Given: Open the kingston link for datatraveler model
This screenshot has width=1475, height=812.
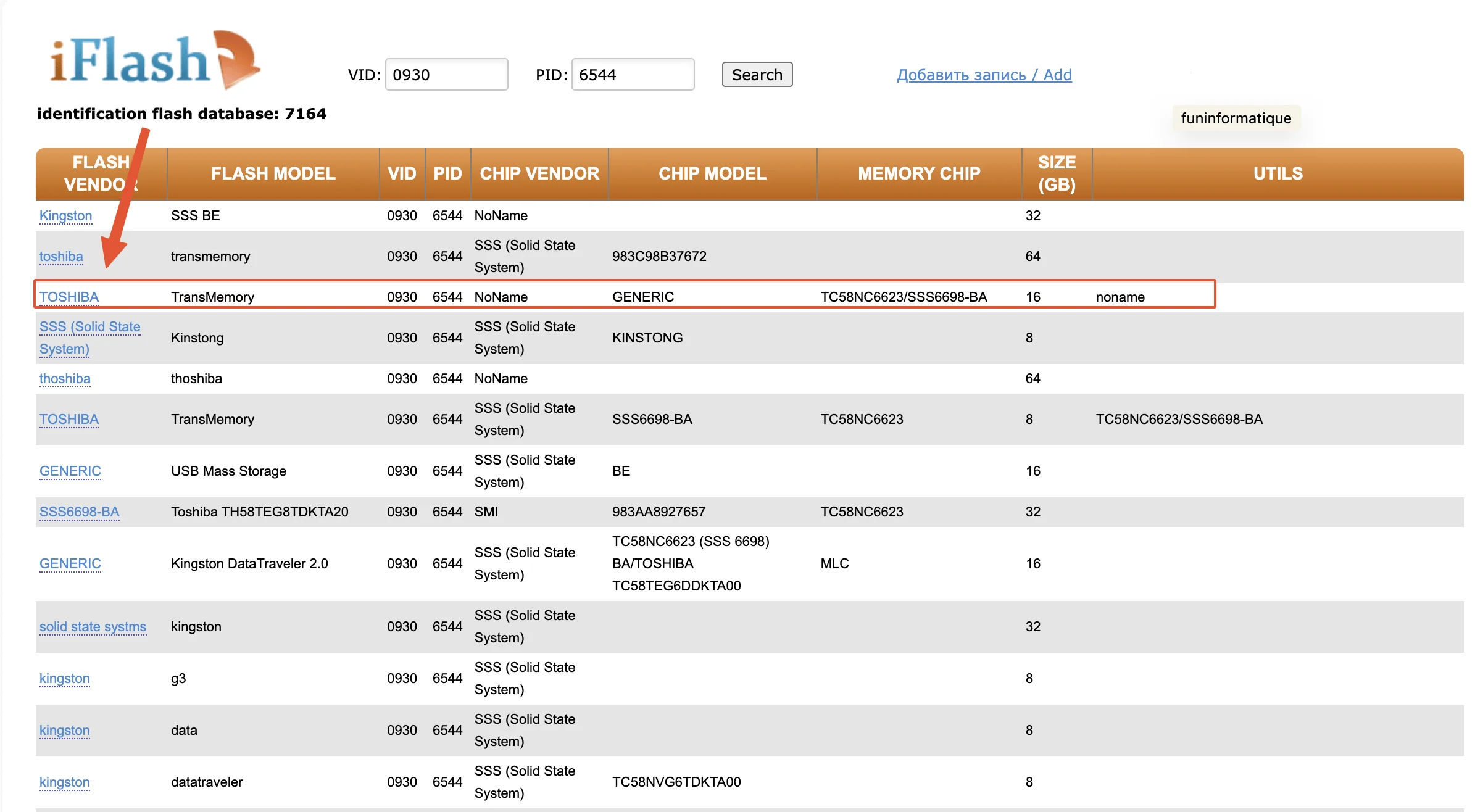Looking at the screenshot, I should point(64,782).
